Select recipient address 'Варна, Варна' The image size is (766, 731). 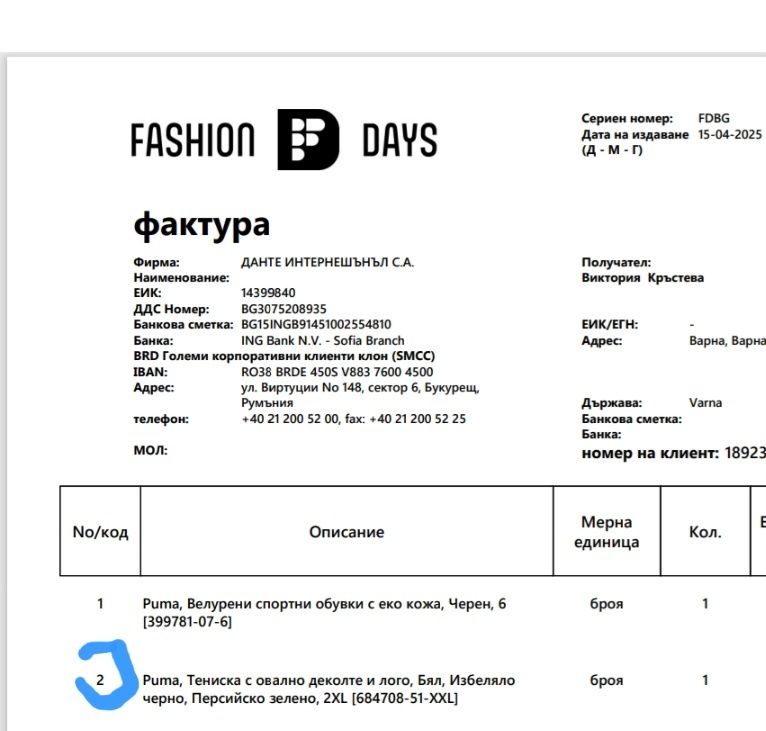click(727, 341)
